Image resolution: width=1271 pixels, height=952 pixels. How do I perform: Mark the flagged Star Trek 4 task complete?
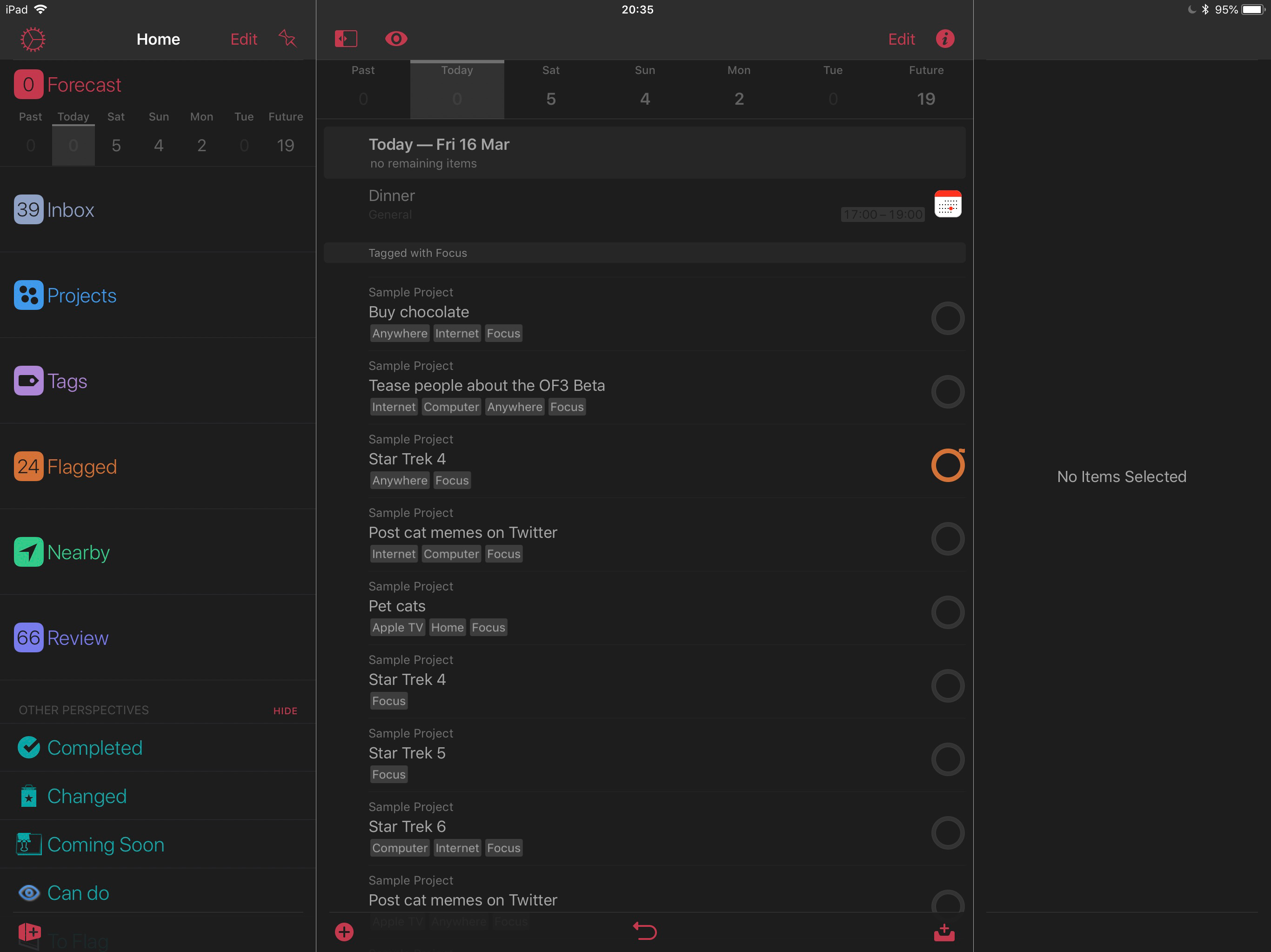point(948,465)
